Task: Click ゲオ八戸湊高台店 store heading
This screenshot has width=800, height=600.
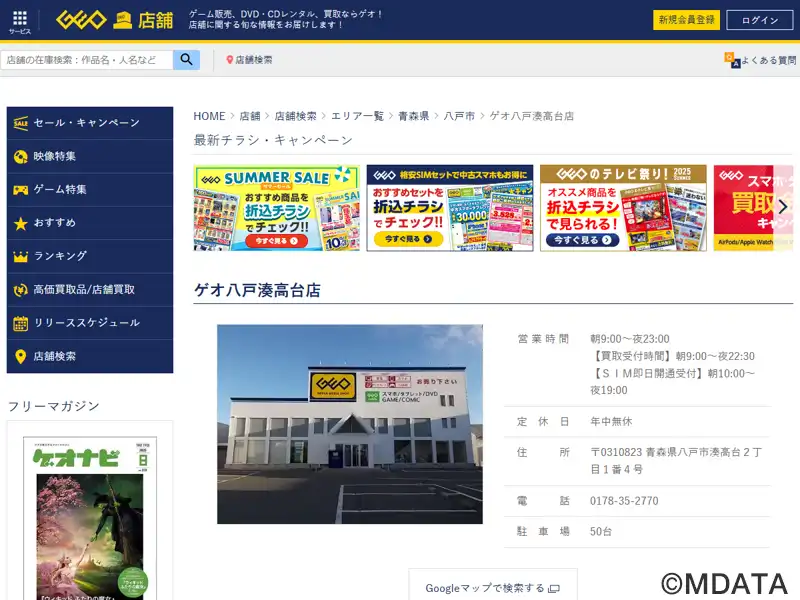Action: click(257, 290)
